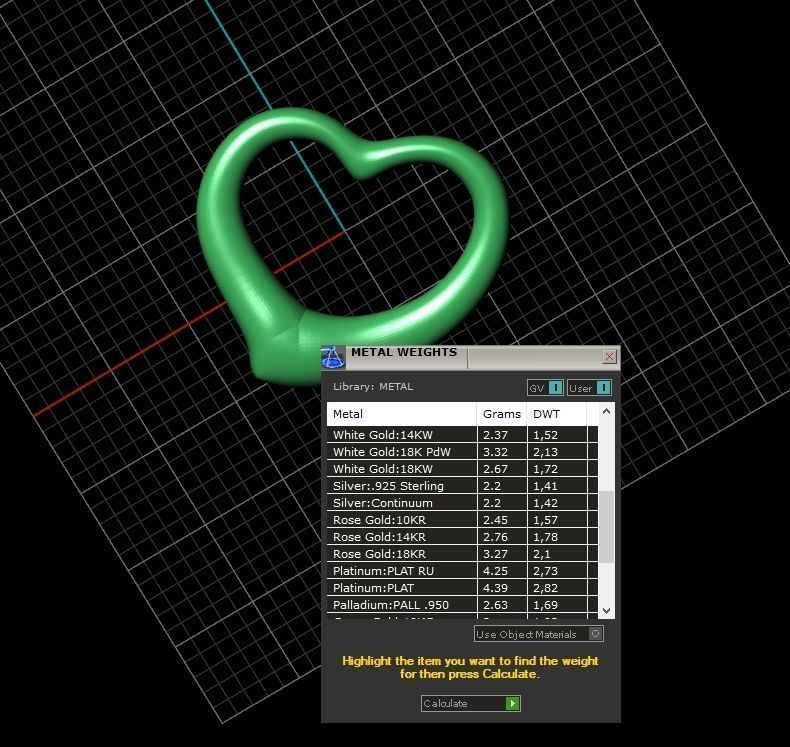Click the 2,13 DWT value for 18K PdW

click(546, 452)
